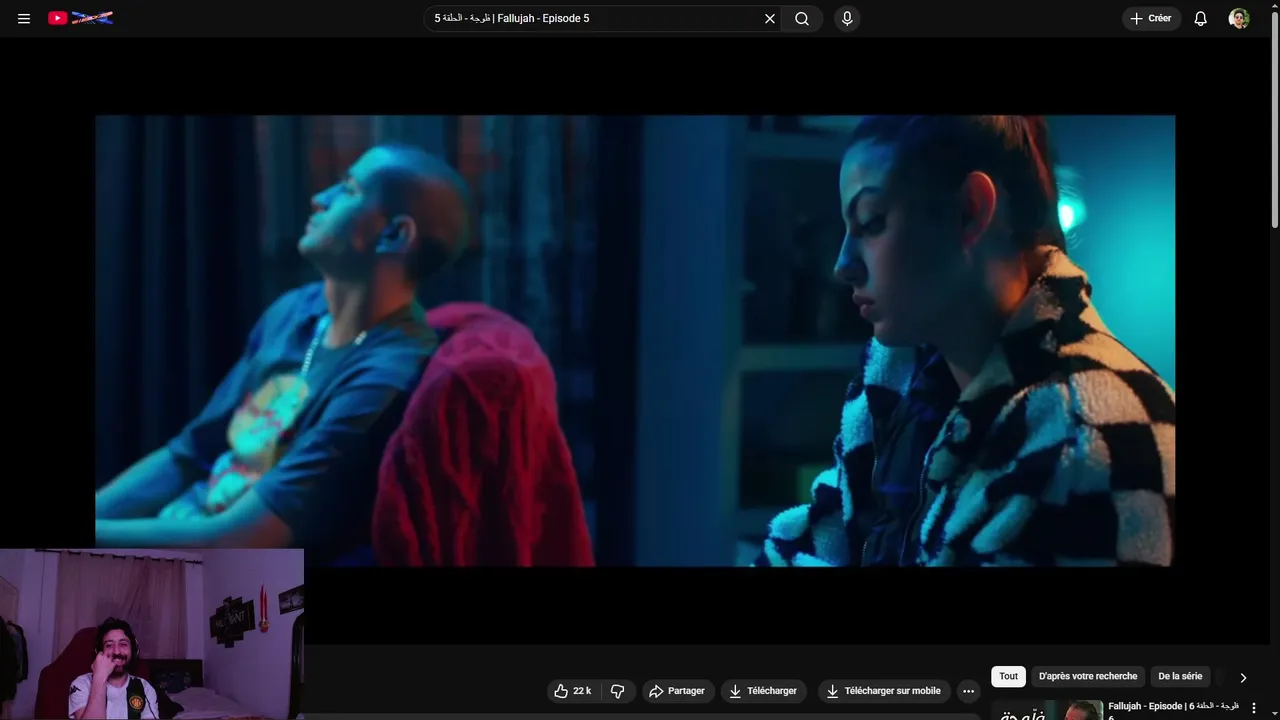Click the search magnifier button
The height and width of the screenshot is (720, 1280).
[x=802, y=18]
